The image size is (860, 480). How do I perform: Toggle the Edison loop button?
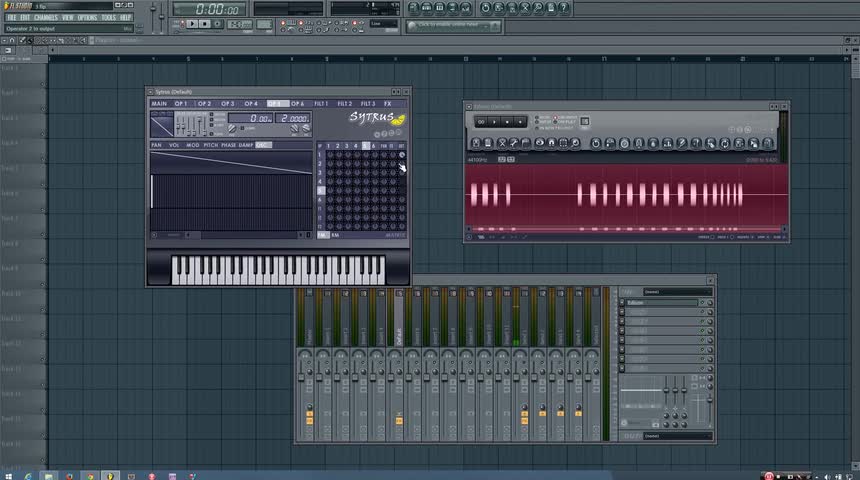482,122
